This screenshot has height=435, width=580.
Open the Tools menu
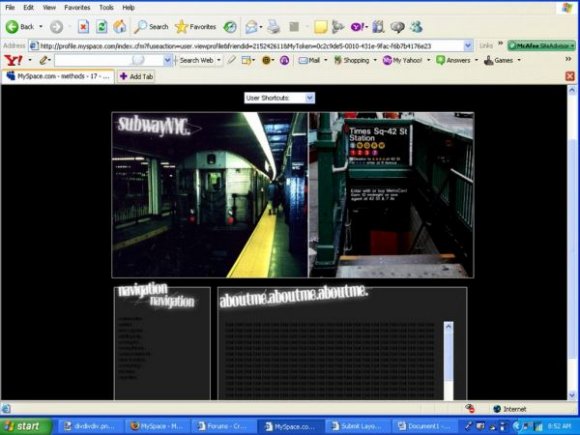point(106,7)
